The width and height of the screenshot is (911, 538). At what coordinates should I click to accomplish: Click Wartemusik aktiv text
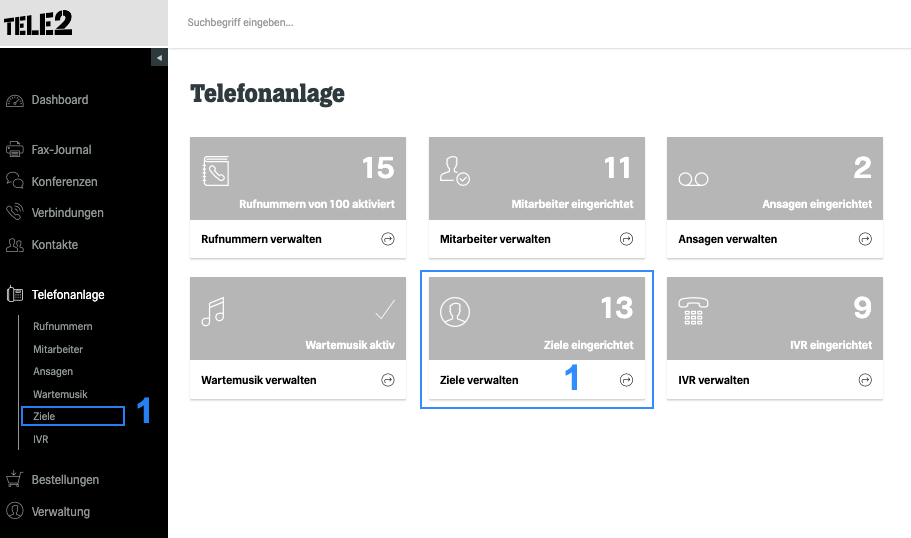tap(350, 345)
